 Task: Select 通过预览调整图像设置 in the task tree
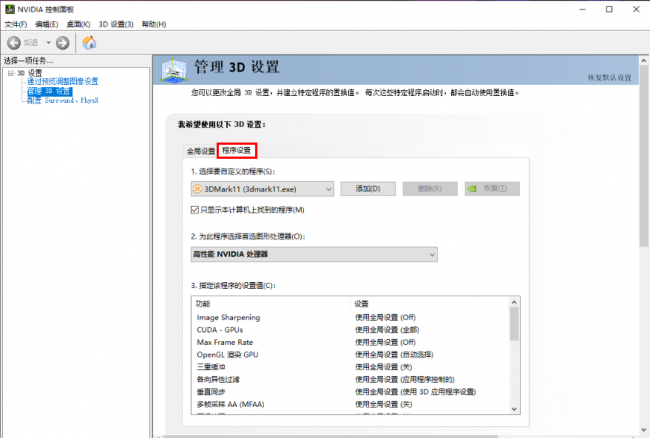63,81
